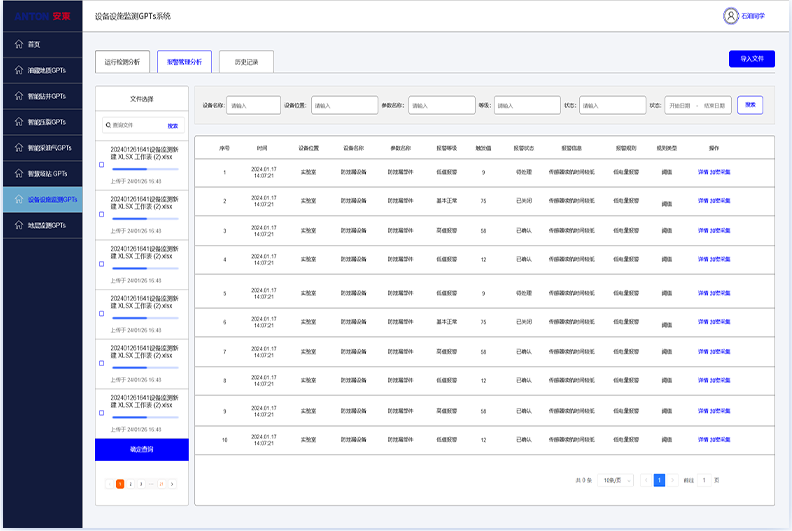Tick checkbox of first file in list

pos(102,165)
